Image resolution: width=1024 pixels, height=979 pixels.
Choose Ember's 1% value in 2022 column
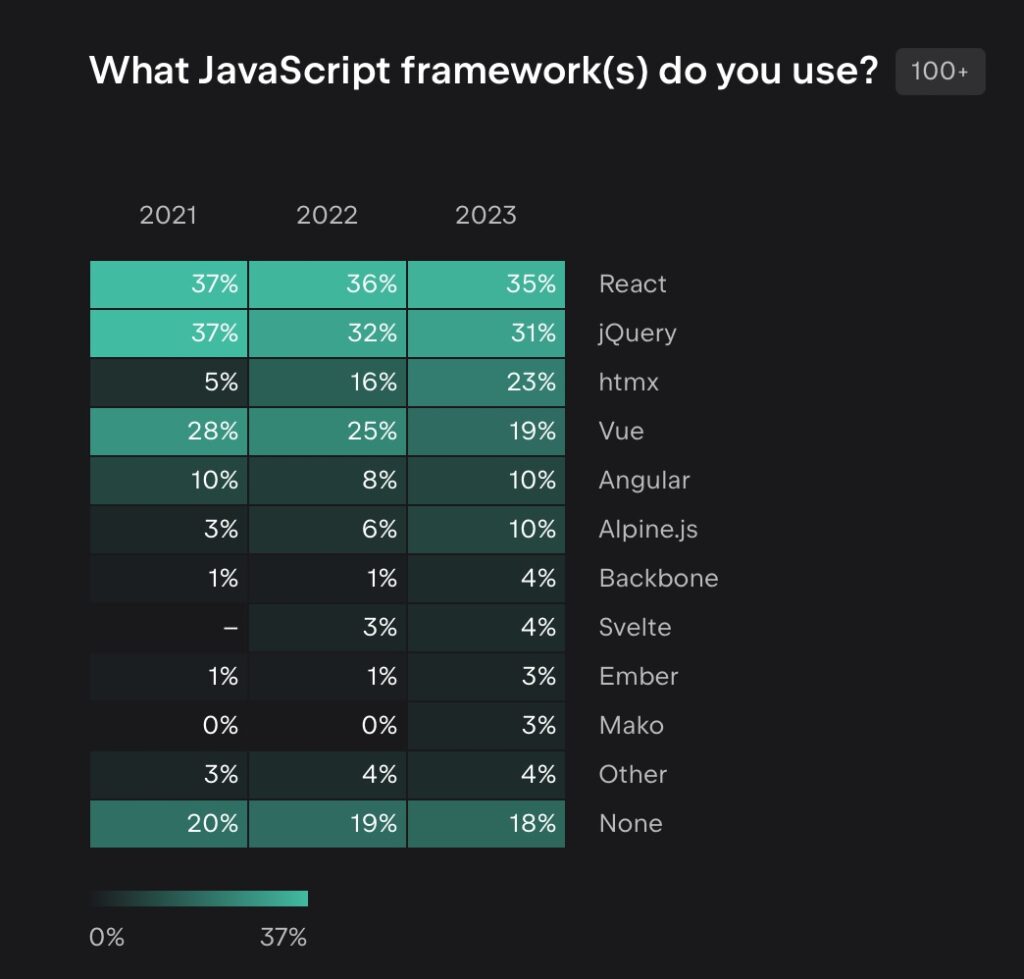(x=327, y=676)
